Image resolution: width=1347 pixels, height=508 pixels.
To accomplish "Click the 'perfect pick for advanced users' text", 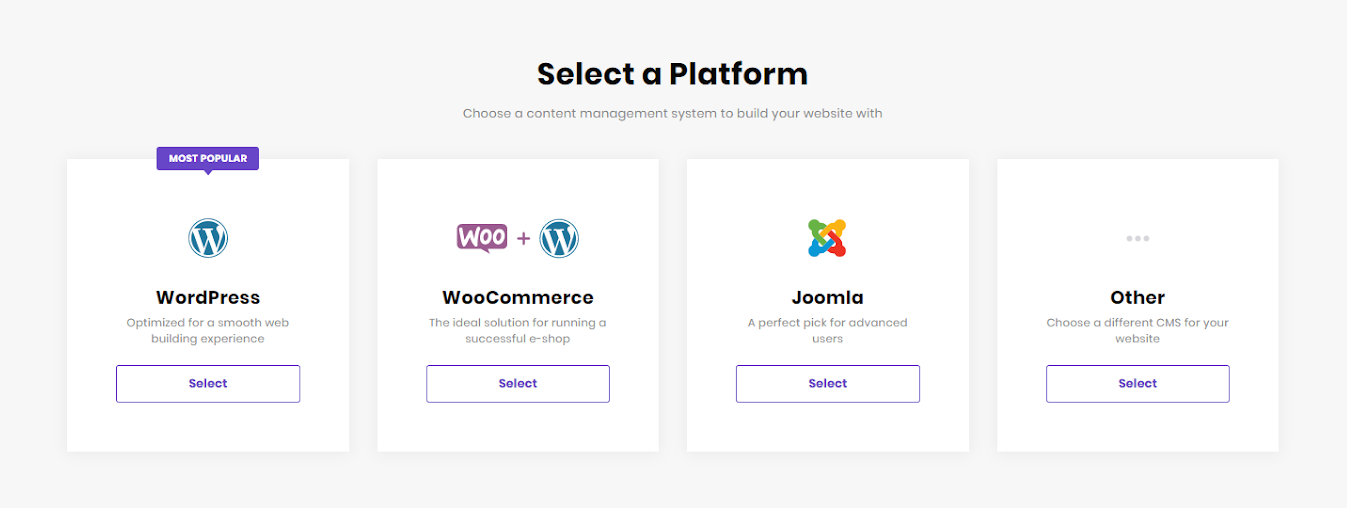I will [828, 331].
